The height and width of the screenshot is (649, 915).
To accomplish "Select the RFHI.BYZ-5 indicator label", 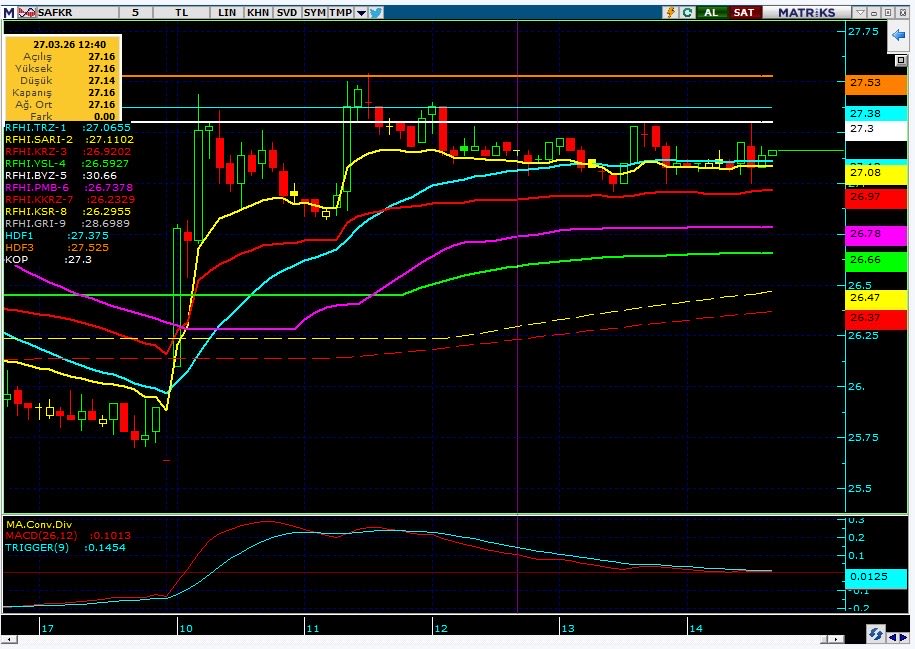I will [x=36, y=175].
